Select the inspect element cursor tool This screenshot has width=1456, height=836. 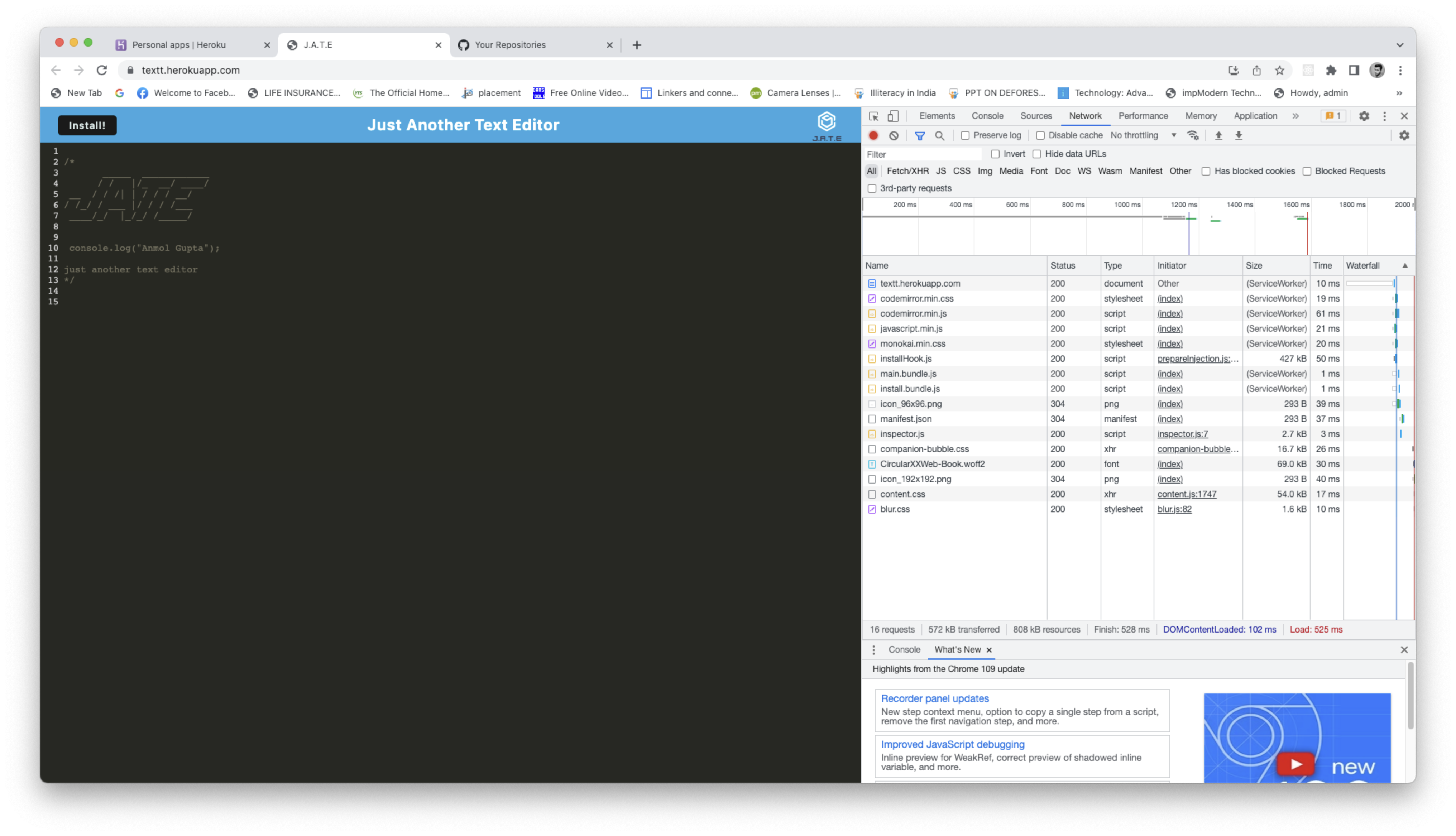(873, 116)
